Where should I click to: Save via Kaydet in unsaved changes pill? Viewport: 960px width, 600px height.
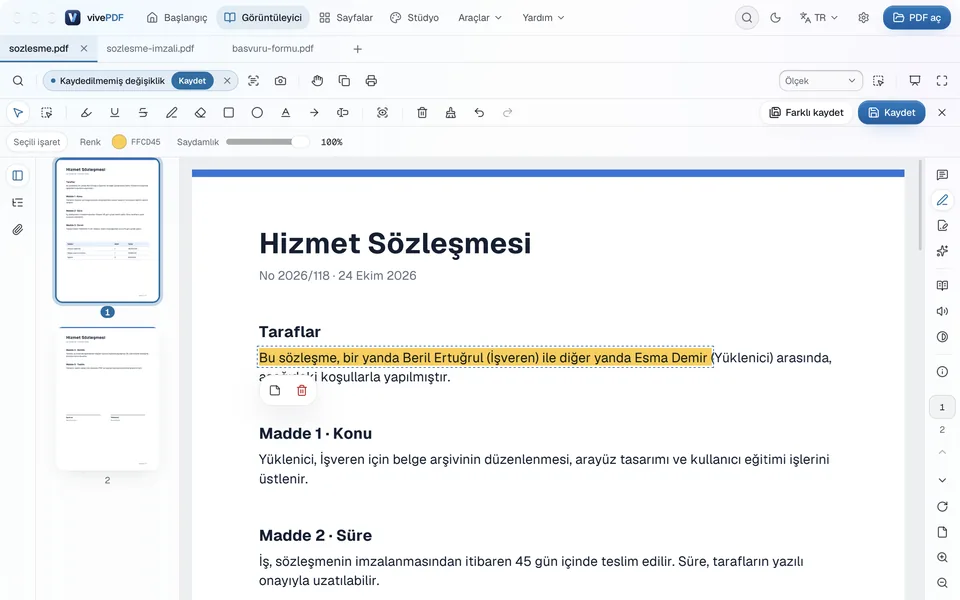pyautogui.click(x=192, y=81)
